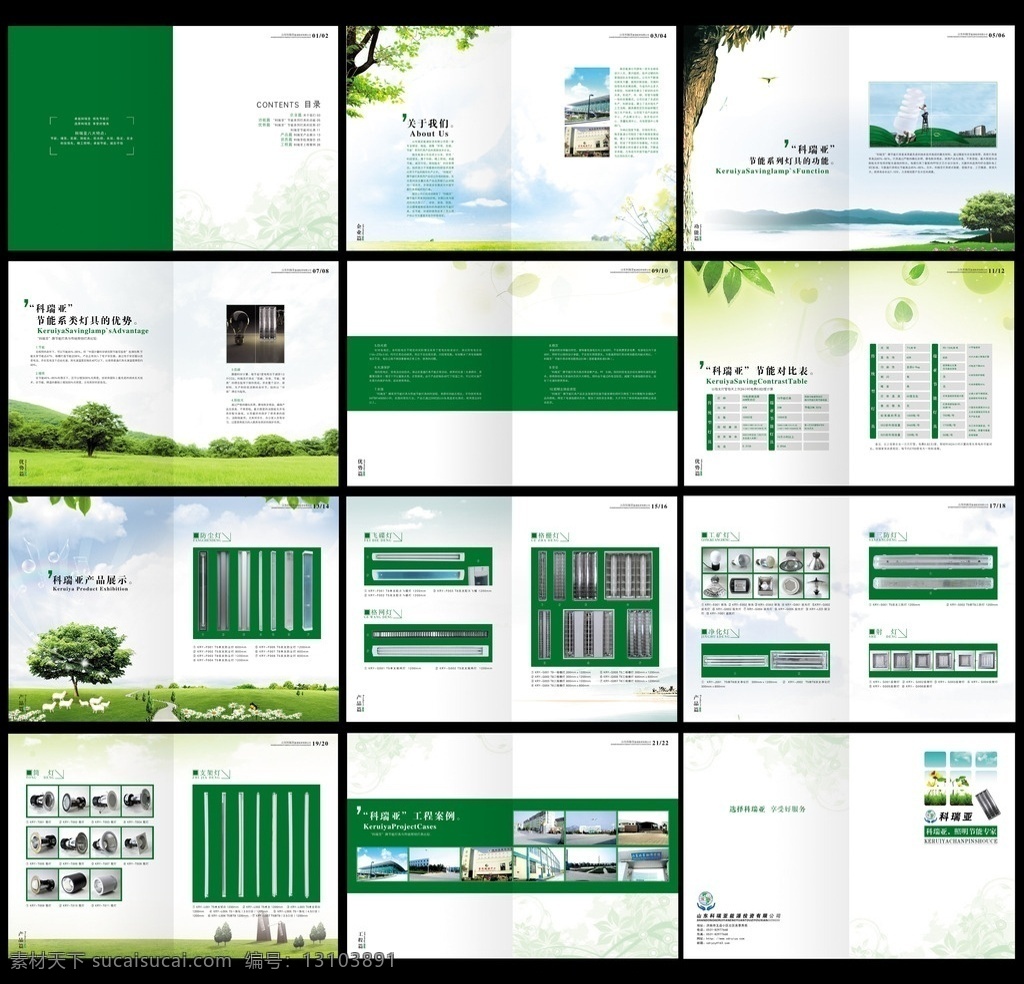Click the globe-in-hands logo above the company name

pos(705,902)
